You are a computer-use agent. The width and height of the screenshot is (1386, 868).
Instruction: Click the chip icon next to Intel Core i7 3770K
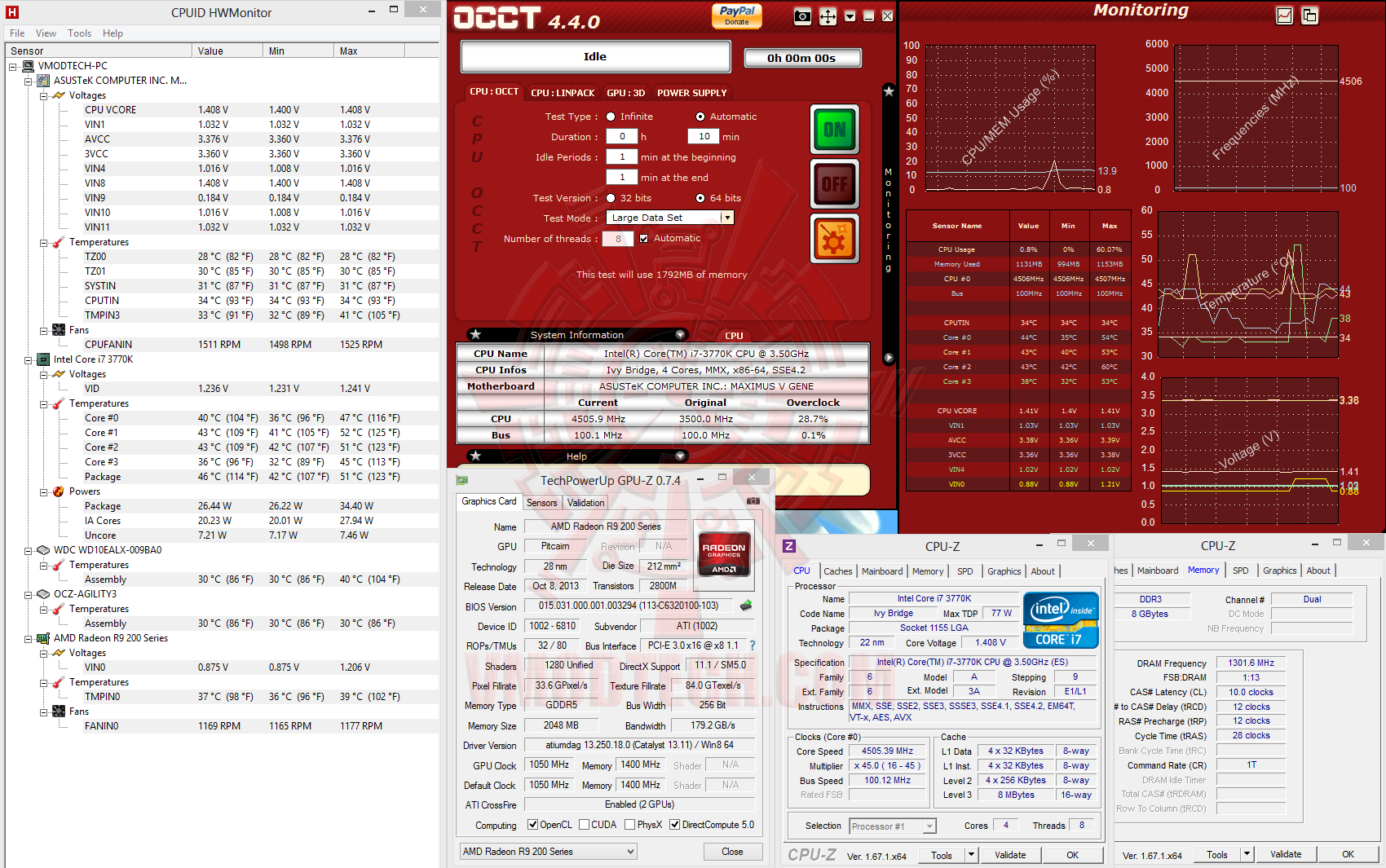click(43, 359)
